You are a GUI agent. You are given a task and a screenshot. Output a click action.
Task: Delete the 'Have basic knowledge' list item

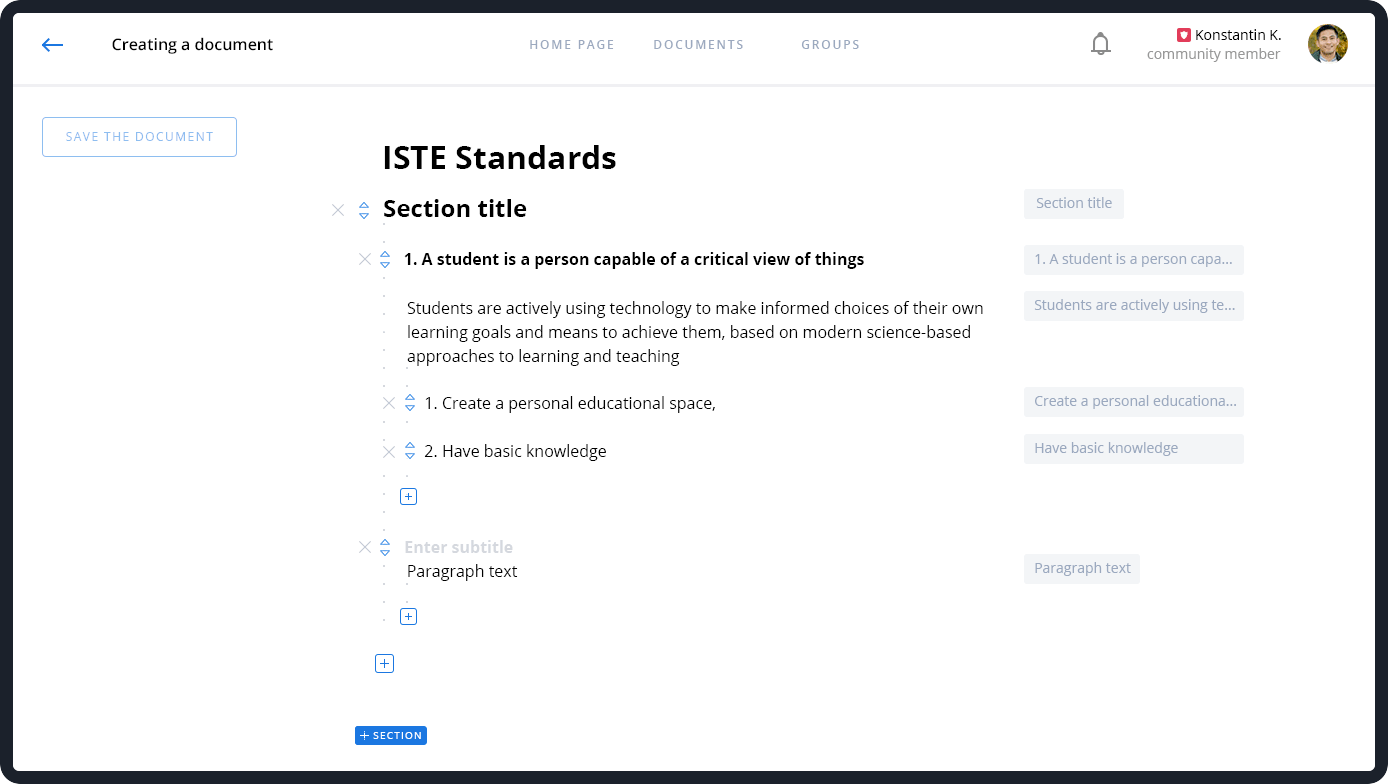click(x=389, y=451)
